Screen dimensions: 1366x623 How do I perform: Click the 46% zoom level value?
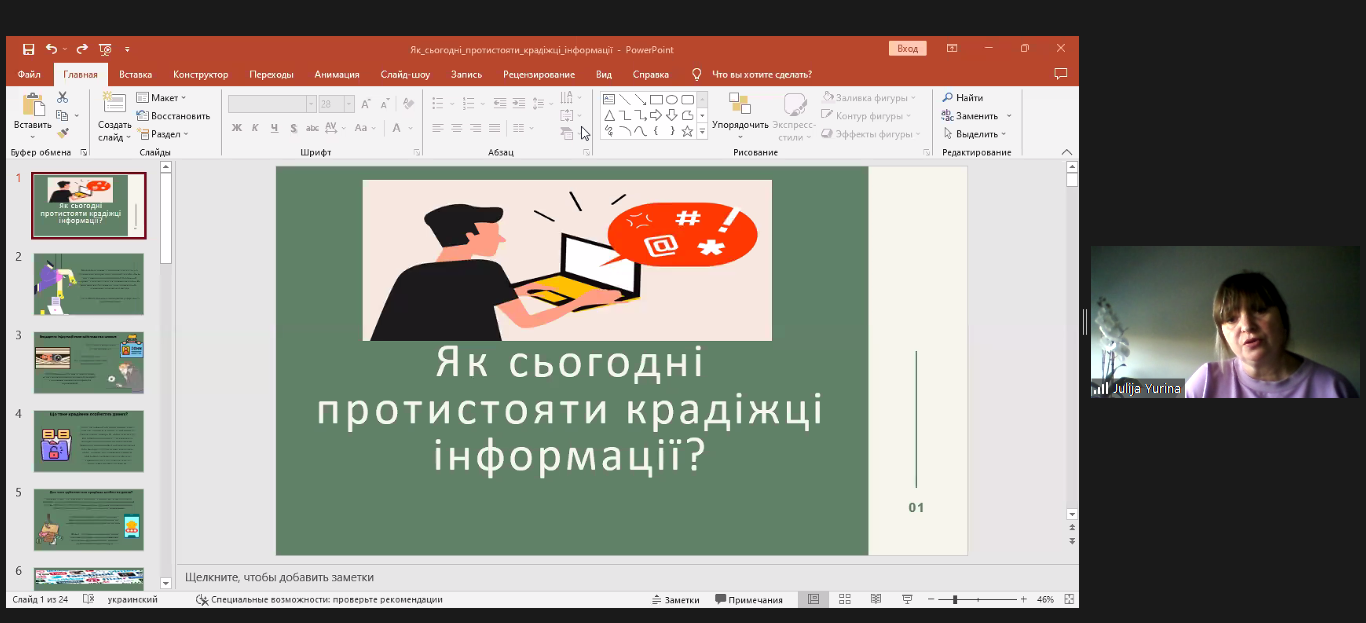tap(1045, 599)
